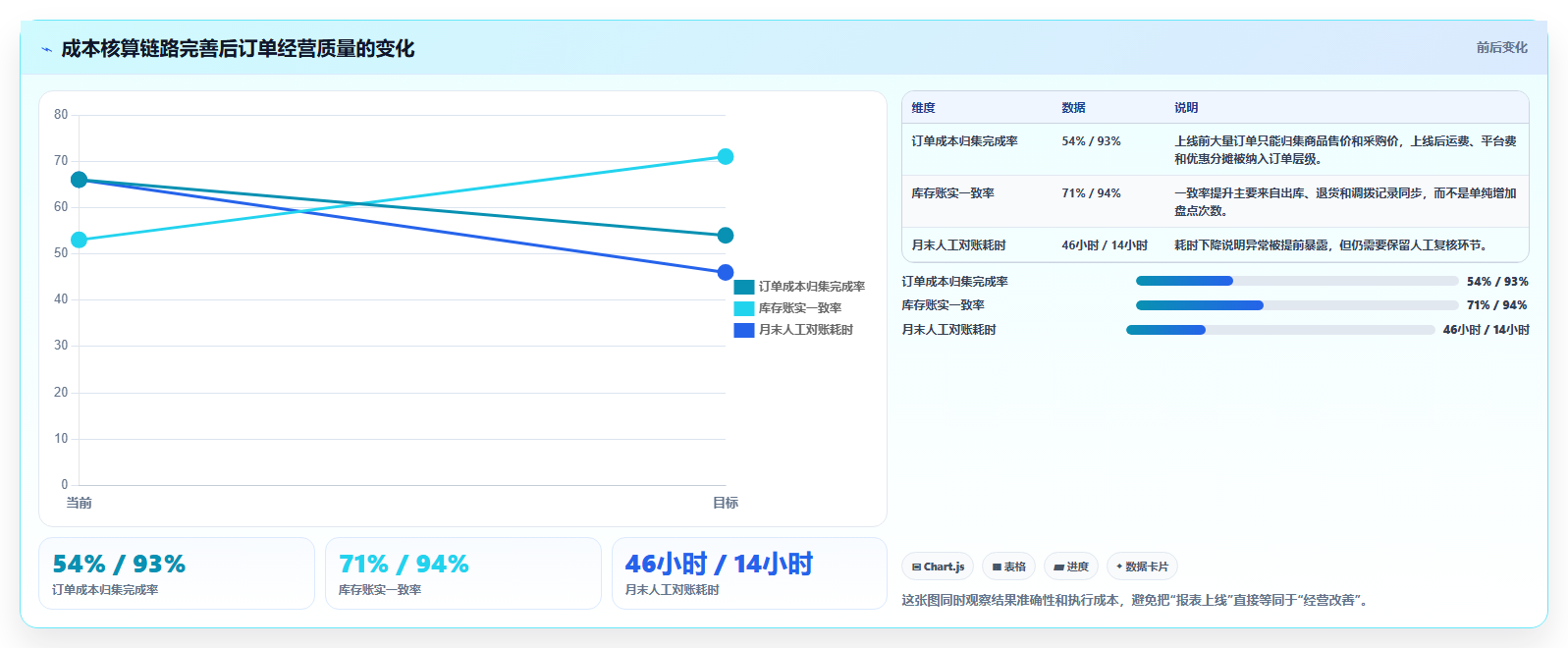Click table value 54% / 93%

(x=1091, y=141)
